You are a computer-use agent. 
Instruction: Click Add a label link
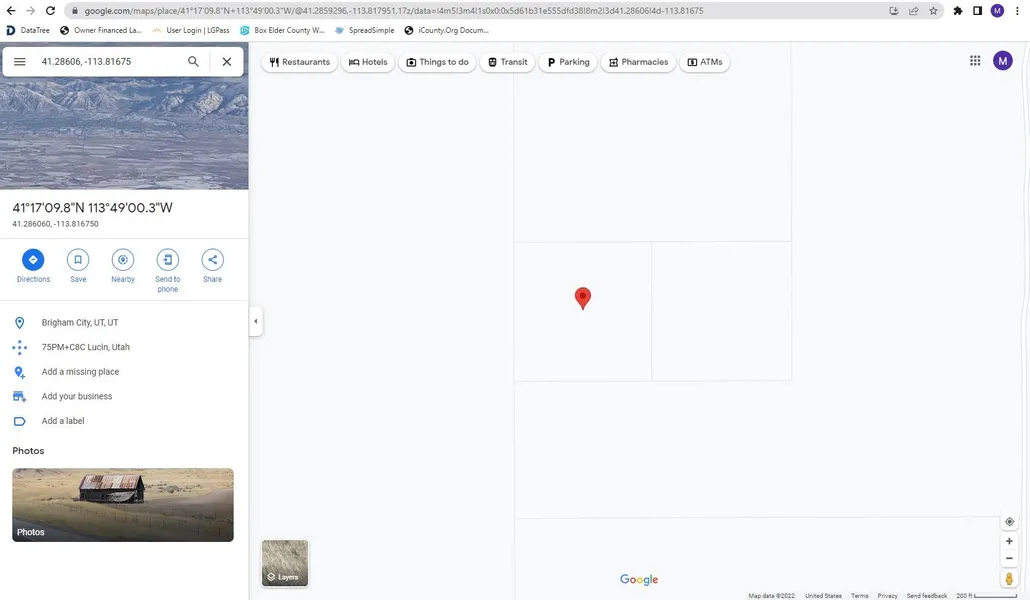pos(63,421)
